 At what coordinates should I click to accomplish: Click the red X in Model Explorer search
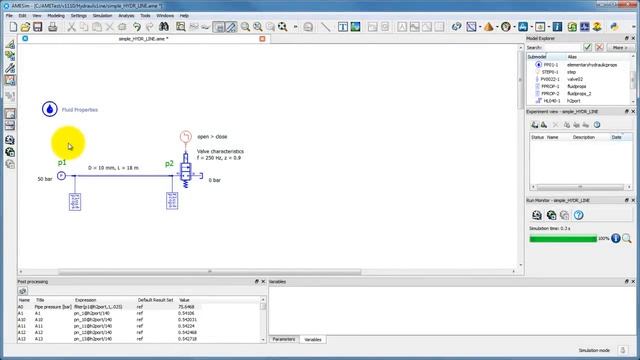pos(599,47)
